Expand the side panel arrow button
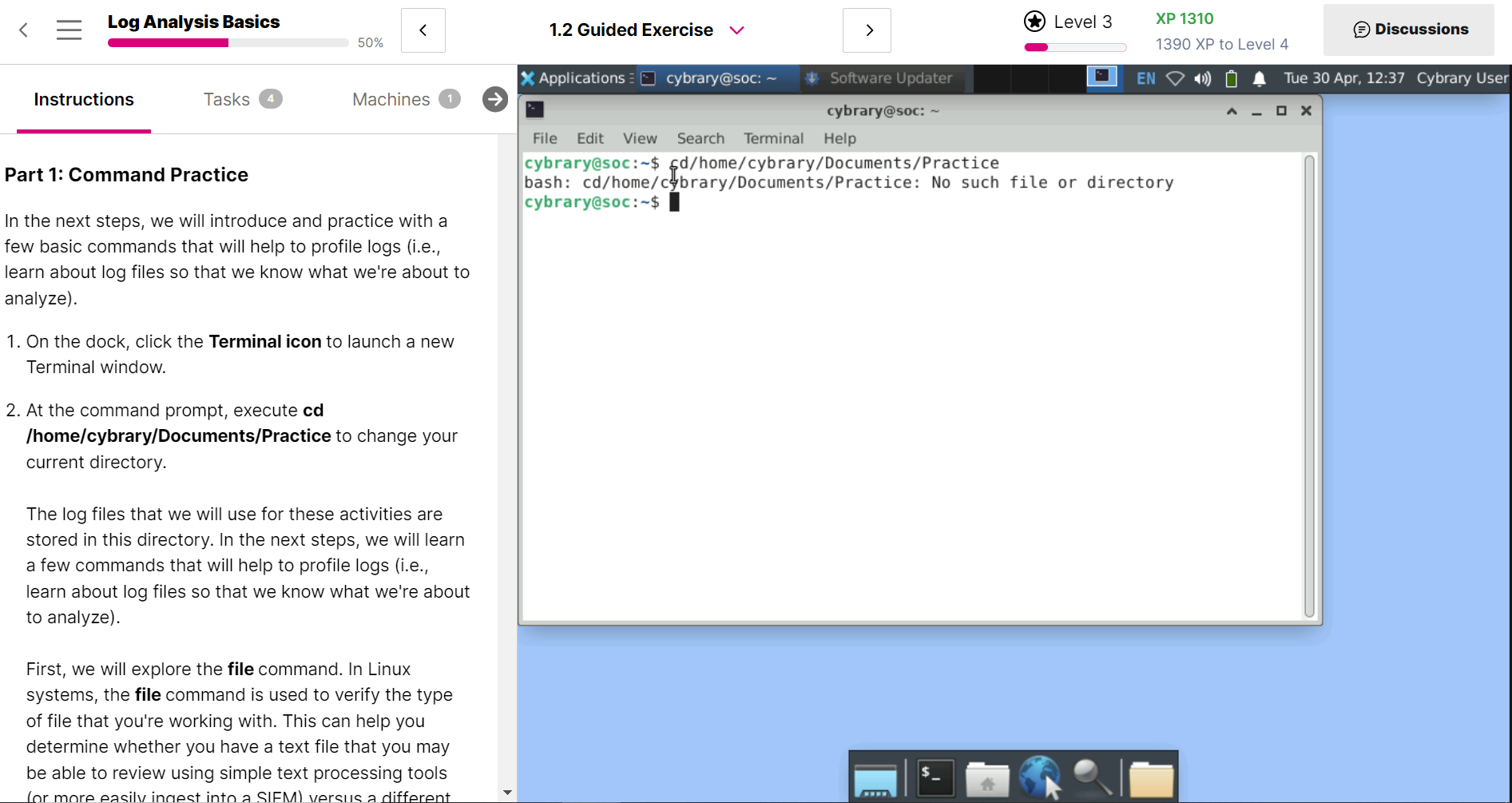1512x803 pixels. coord(495,99)
